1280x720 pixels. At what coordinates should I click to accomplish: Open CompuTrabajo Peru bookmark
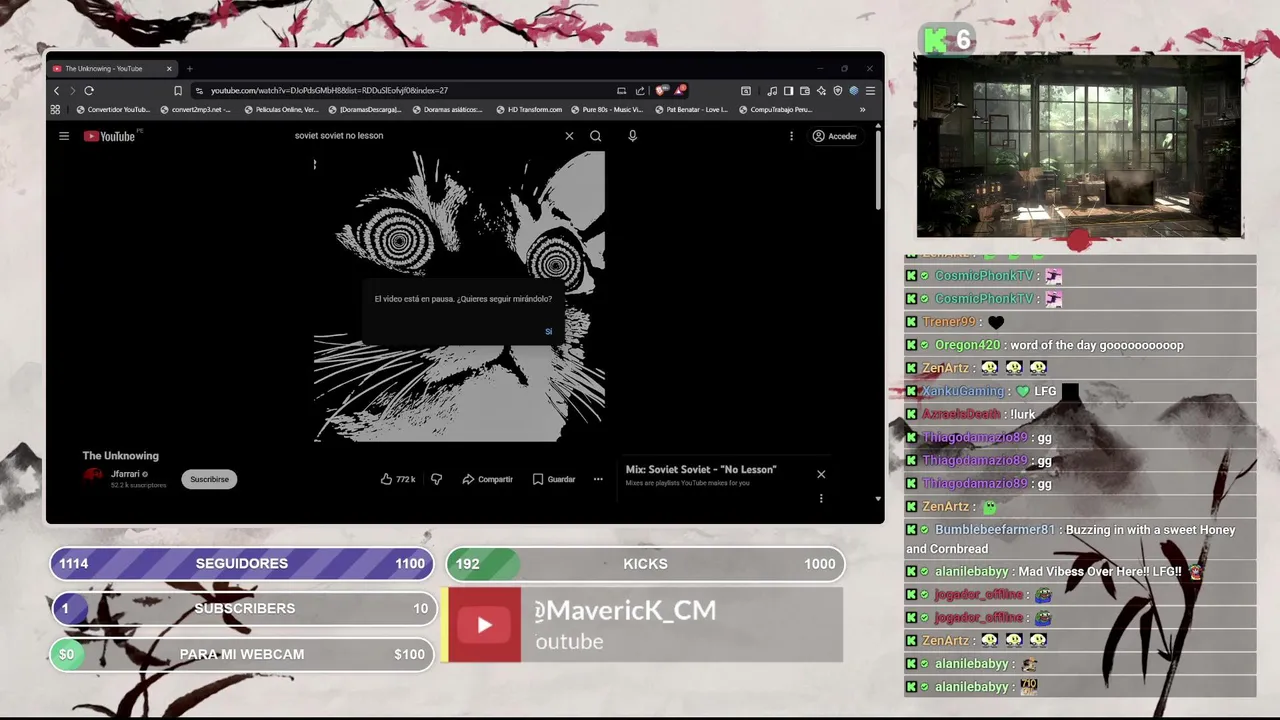775,109
